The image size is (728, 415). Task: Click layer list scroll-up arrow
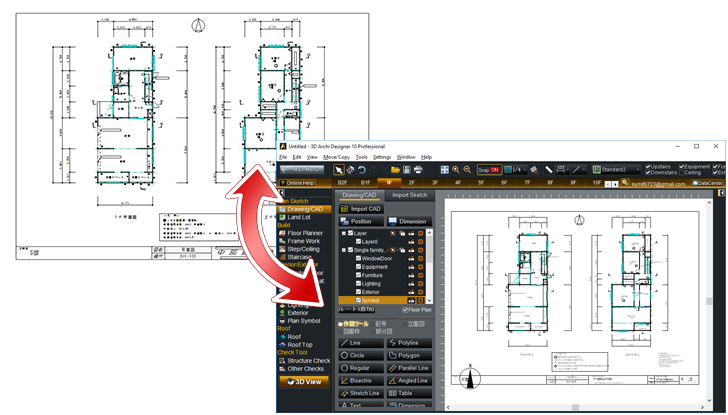[x=429, y=233]
